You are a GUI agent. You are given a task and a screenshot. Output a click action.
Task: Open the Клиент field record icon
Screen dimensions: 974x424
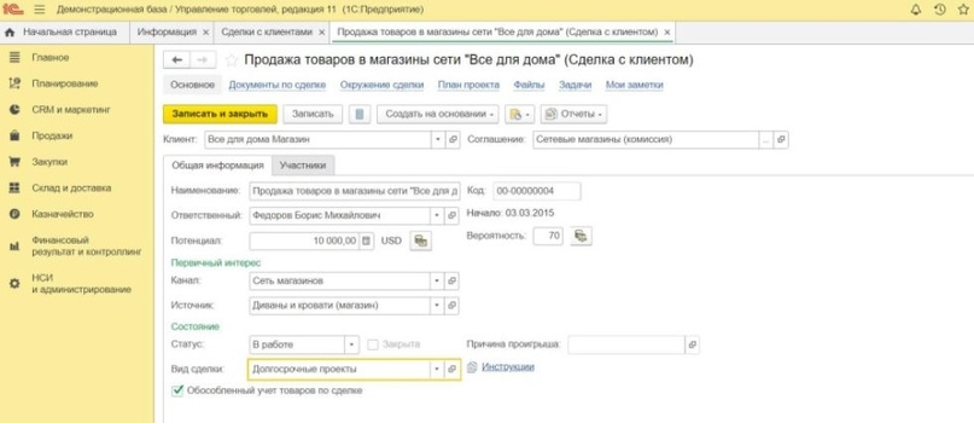tap(453, 140)
